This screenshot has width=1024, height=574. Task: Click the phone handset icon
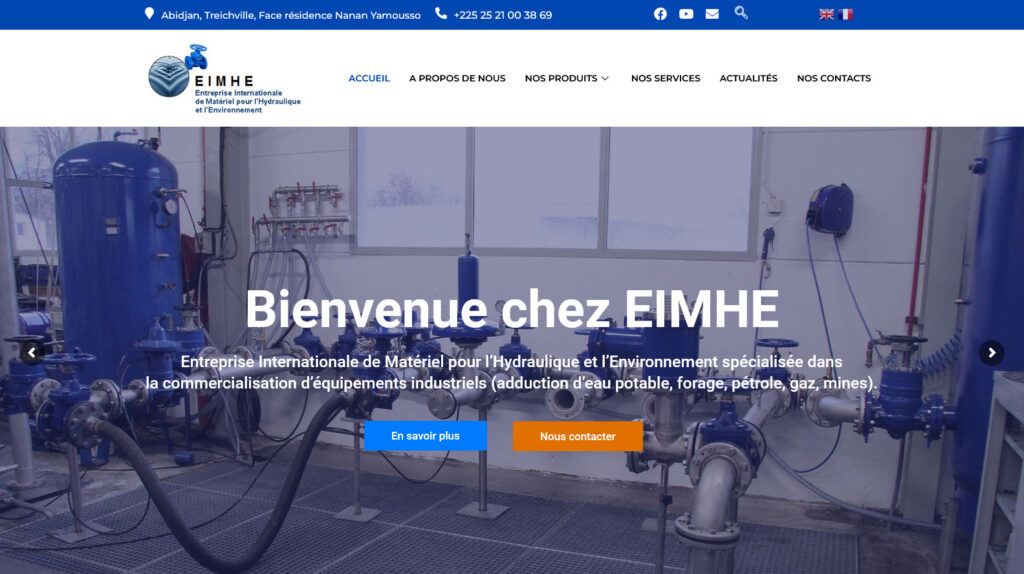coord(441,13)
